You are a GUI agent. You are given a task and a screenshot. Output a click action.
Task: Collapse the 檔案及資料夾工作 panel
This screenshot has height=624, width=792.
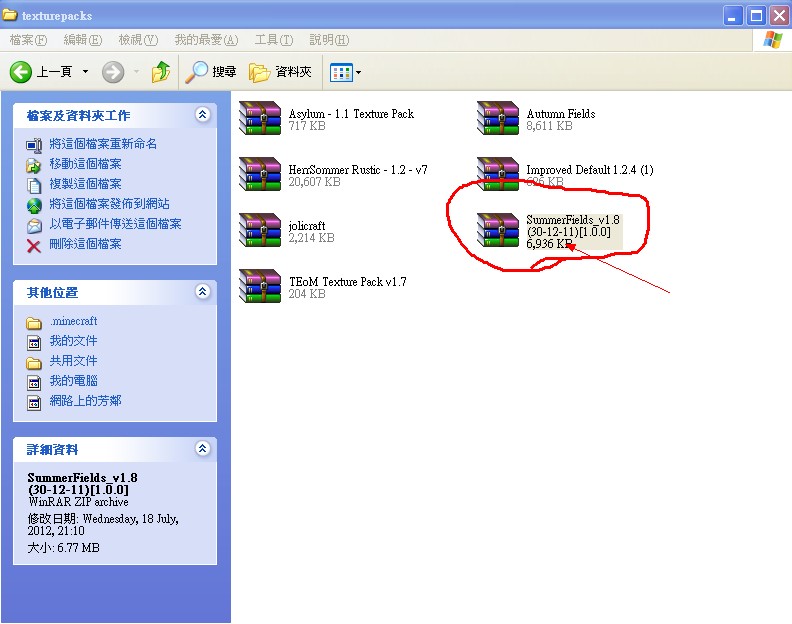203,115
